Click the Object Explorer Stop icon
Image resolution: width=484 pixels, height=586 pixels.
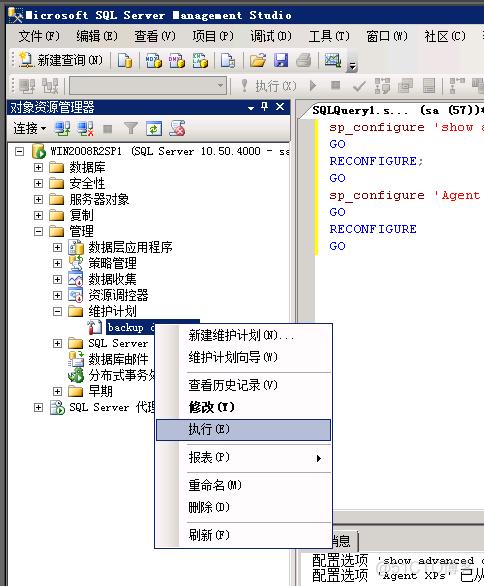[x=108, y=129]
